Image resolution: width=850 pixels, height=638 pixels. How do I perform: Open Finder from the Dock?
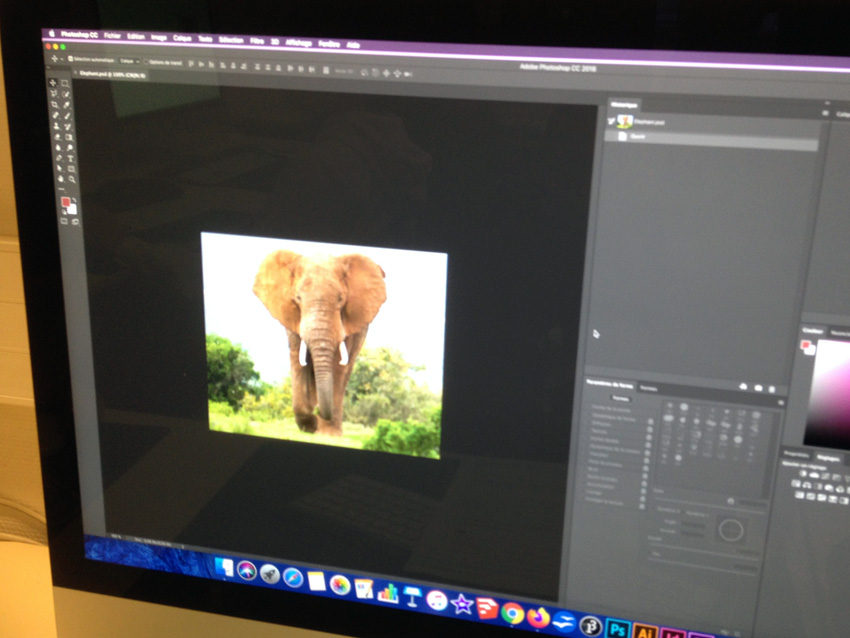point(224,568)
